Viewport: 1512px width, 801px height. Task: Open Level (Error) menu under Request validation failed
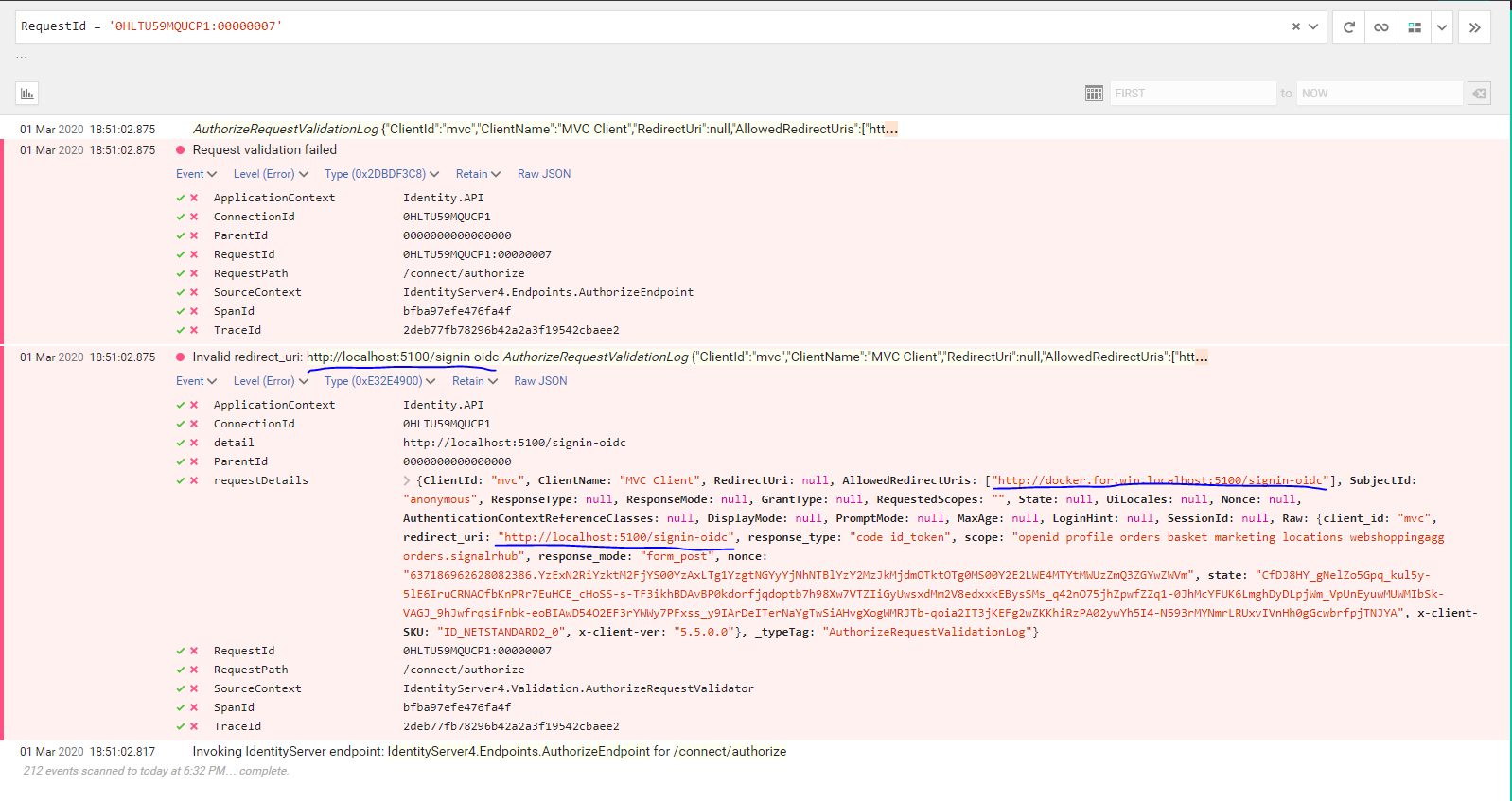click(x=271, y=174)
